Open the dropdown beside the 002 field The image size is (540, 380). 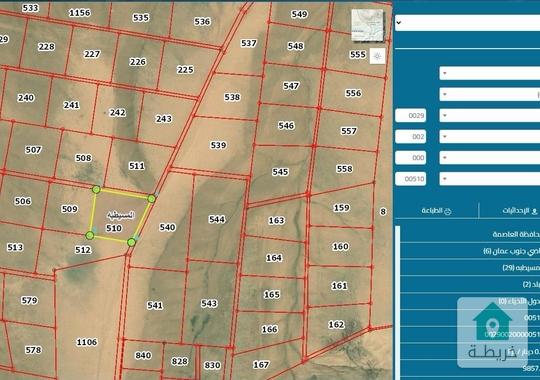tap(489, 137)
